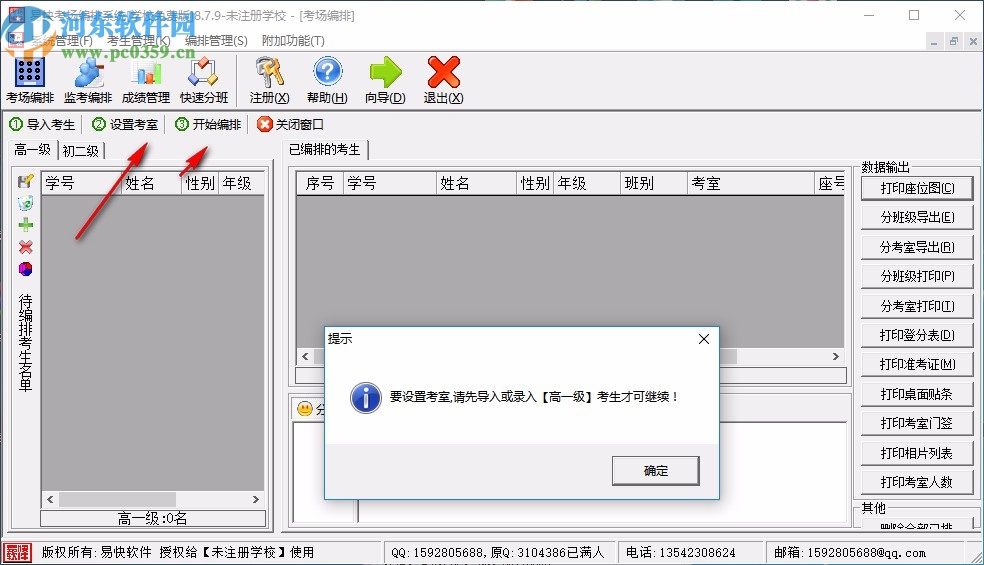
Task: Switch to the 初二级 tab
Action: [x=81, y=151]
